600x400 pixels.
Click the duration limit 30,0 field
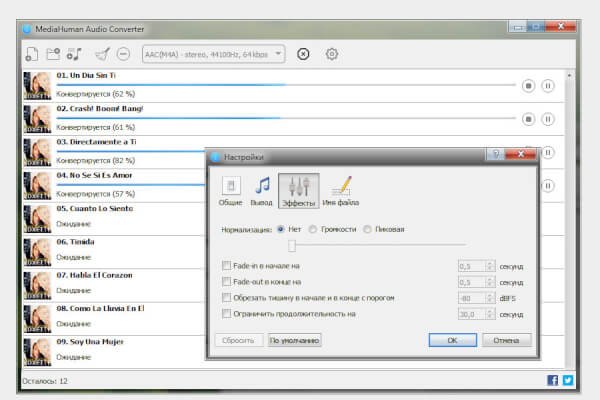click(472, 314)
